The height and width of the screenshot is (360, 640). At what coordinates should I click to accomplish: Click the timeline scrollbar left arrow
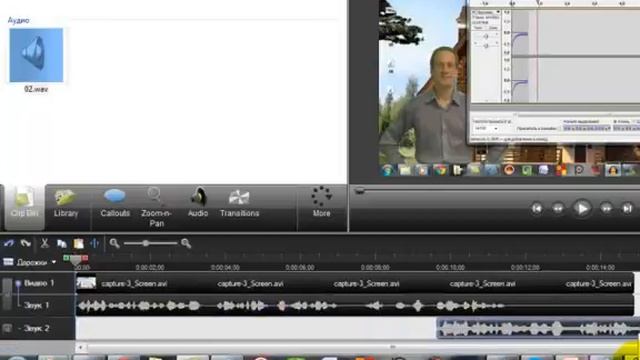click(x=80, y=347)
